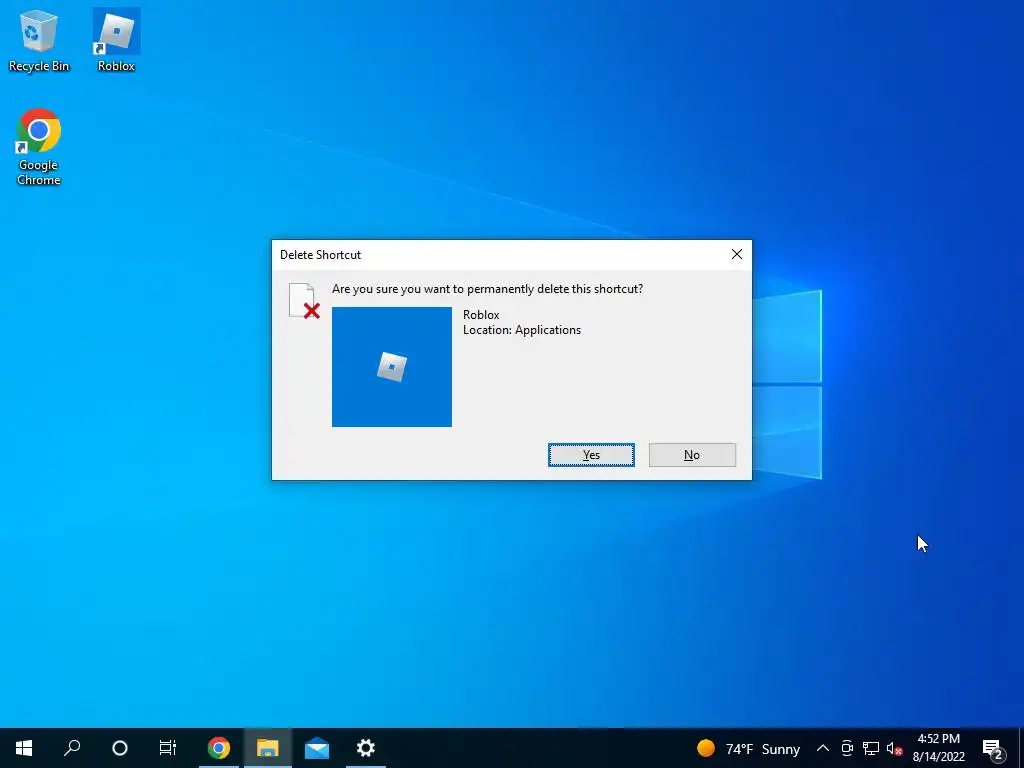Screen dimensions: 1024x768
Task: Cancel deletion with the No button
Action: 692,455
